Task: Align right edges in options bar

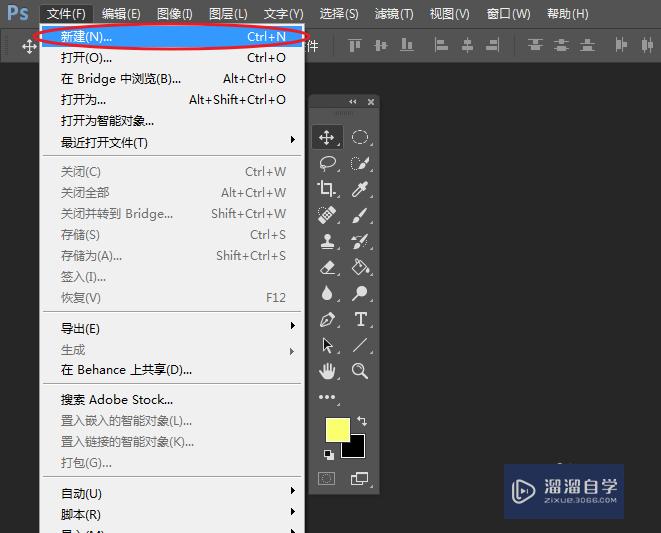Action: pyautogui.click(x=493, y=45)
